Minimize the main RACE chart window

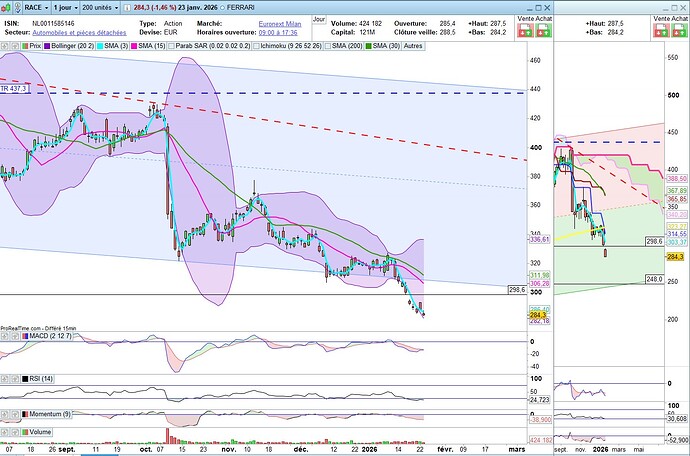pyautogui.click(x=529, y=8)
